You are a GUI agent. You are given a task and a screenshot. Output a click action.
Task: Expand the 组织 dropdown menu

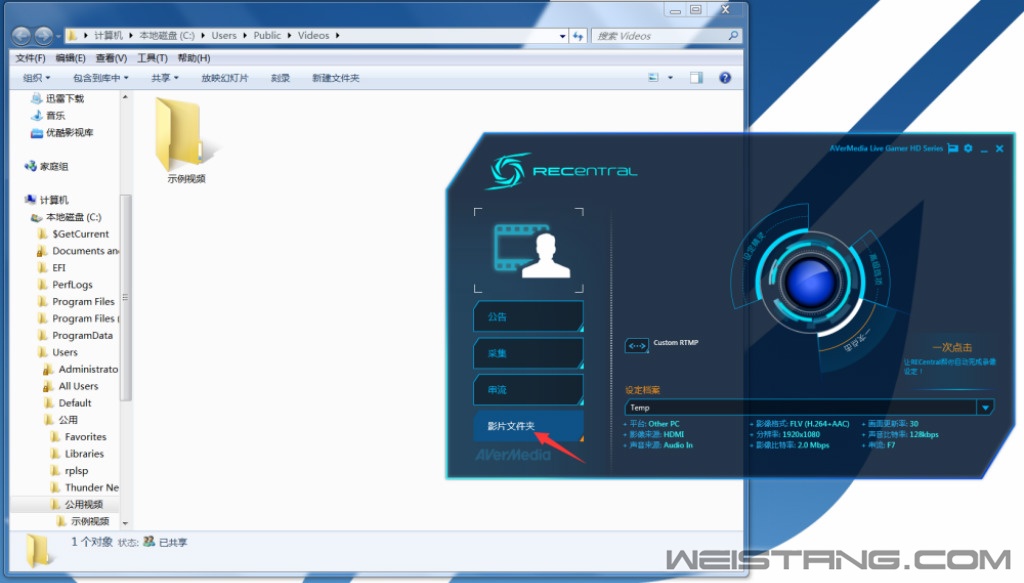click(x=37, y=78)
